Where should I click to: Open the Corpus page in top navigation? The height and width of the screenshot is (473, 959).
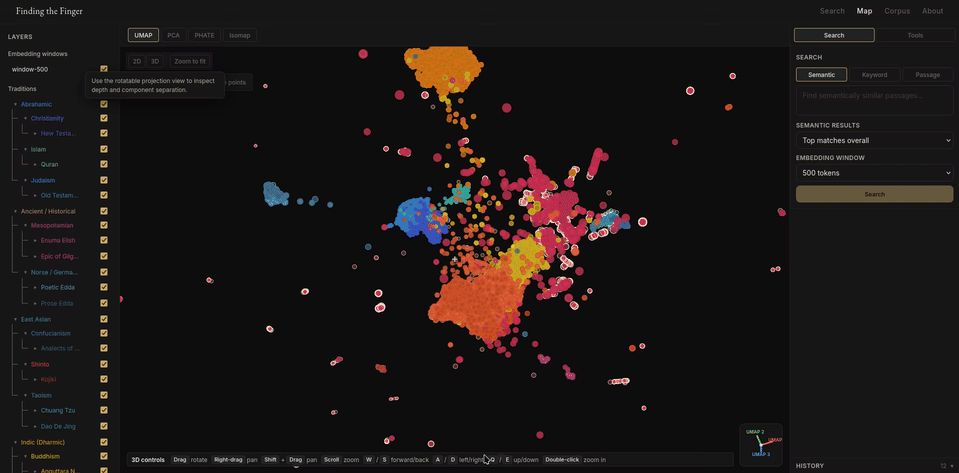(x=897, y=11)
